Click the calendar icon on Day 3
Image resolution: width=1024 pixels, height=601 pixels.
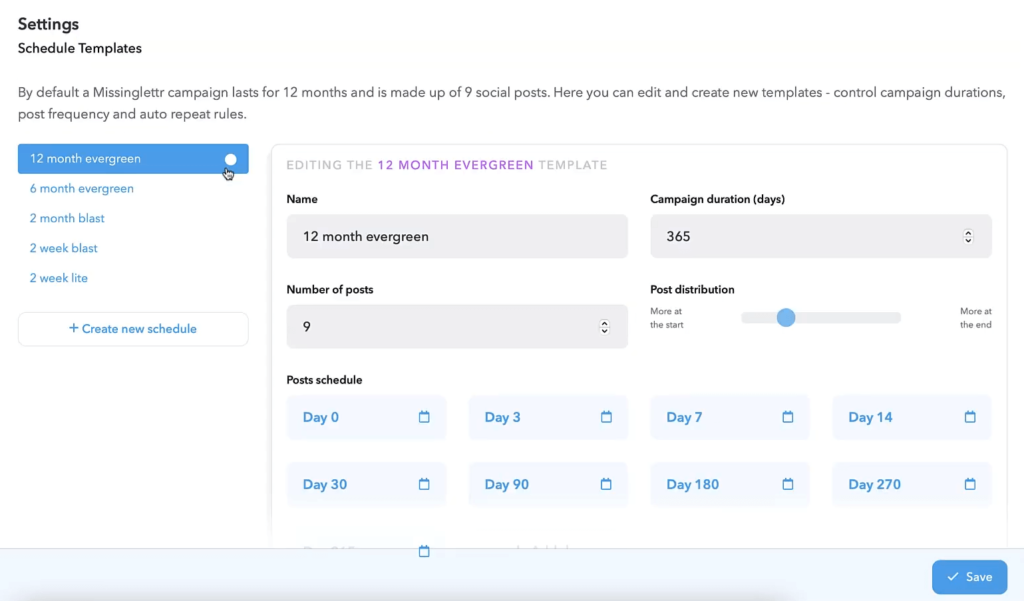pyautogui.click(x=606, y=417)
